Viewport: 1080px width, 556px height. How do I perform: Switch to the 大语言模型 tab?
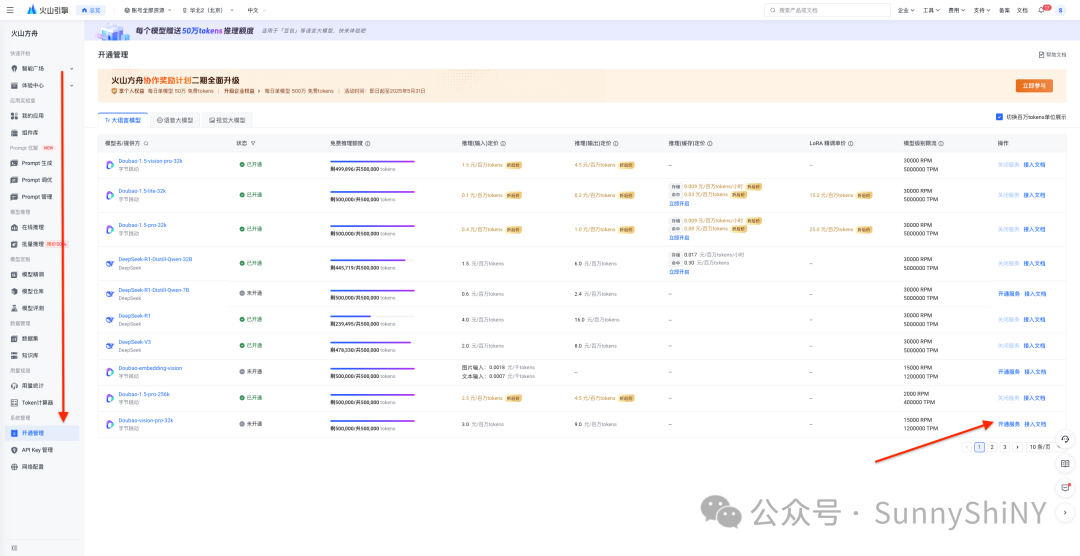(x=123, y=120)
